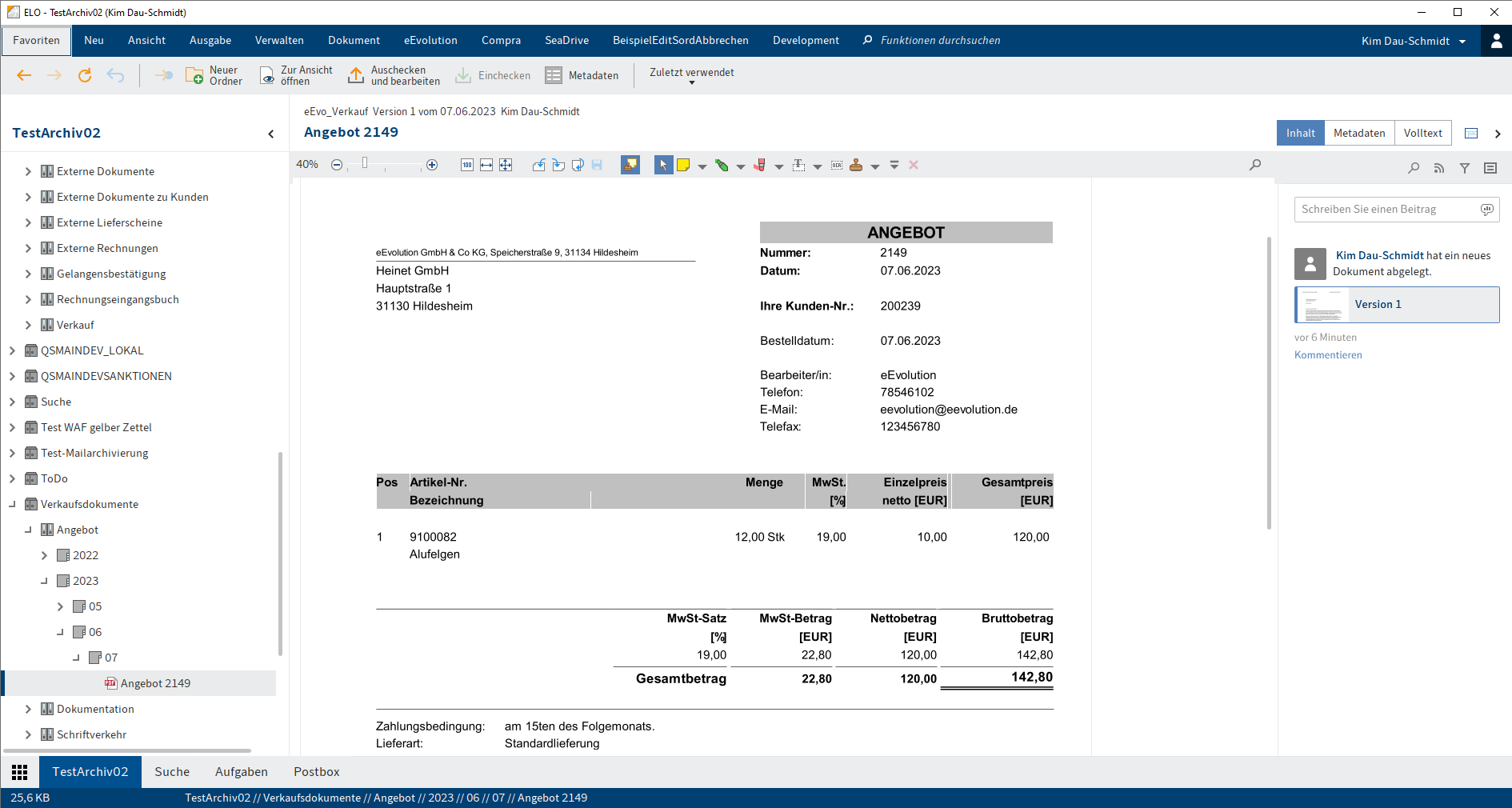Select the red marker strikeout tool

pyautogui.click(x=760, y=165)
